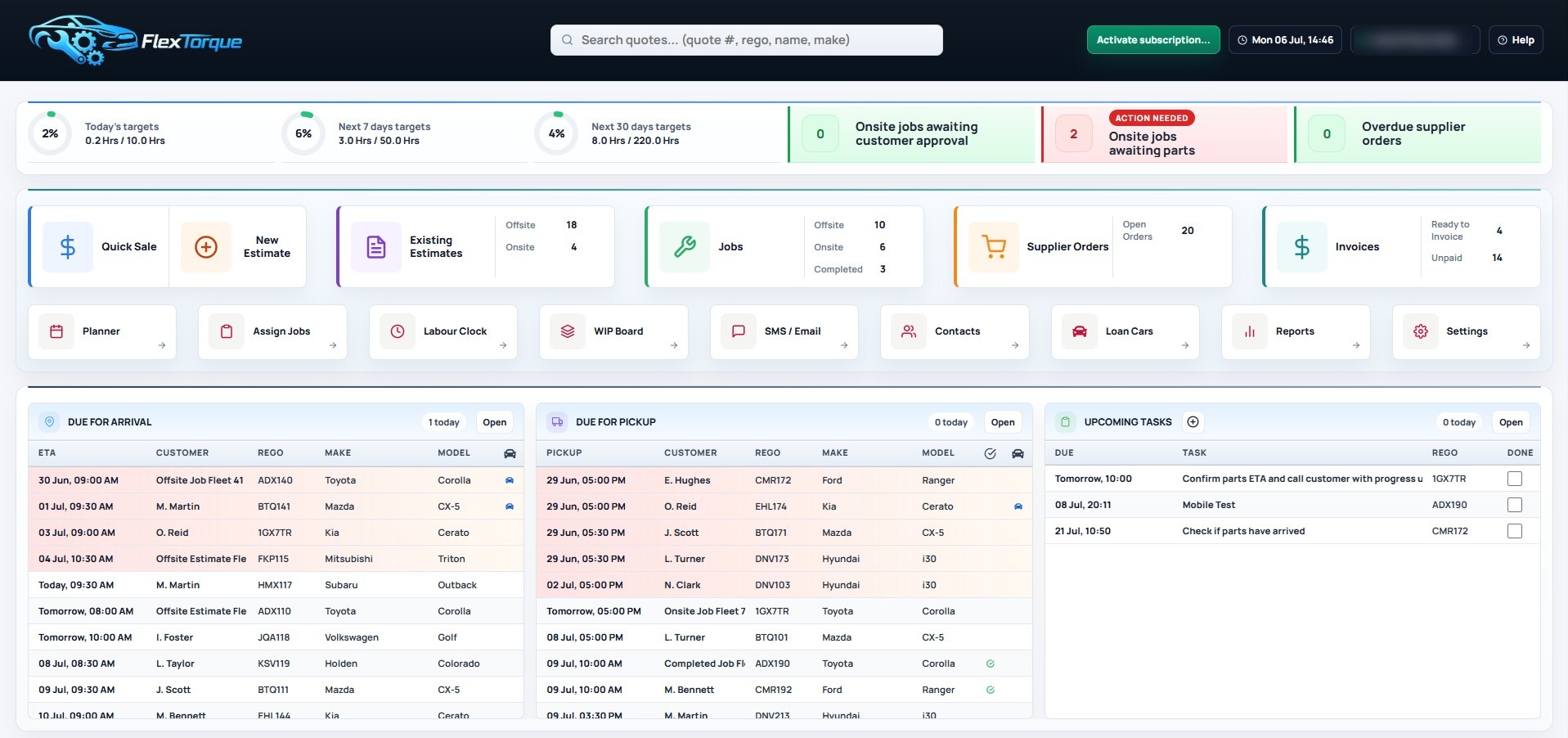Click the WIP Board arrow
1568x738 pixels.
674,345
